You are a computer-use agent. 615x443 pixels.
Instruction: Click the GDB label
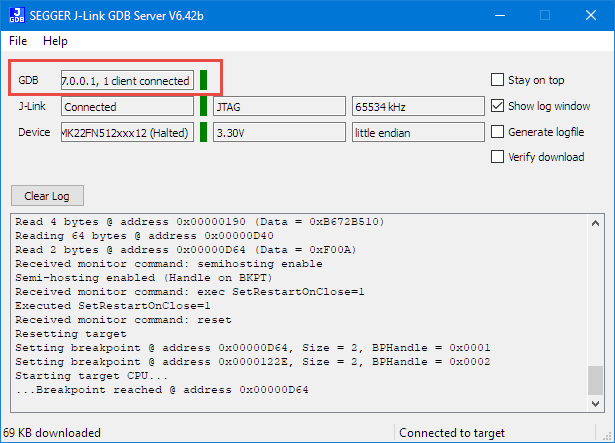coord(28,80)
